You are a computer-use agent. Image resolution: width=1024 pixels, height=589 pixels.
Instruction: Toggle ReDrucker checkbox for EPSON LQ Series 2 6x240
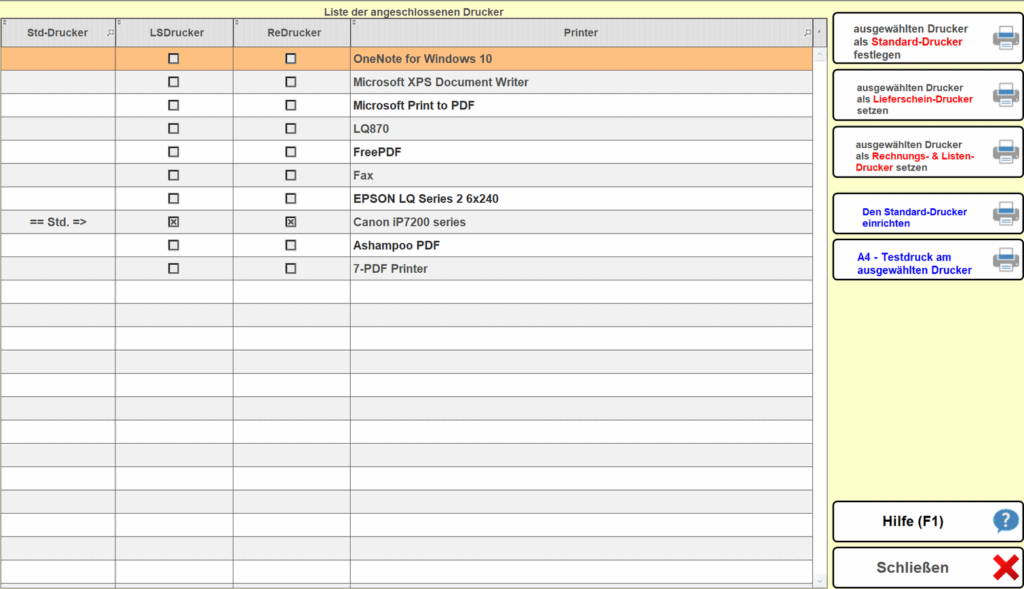click(291, 199)
